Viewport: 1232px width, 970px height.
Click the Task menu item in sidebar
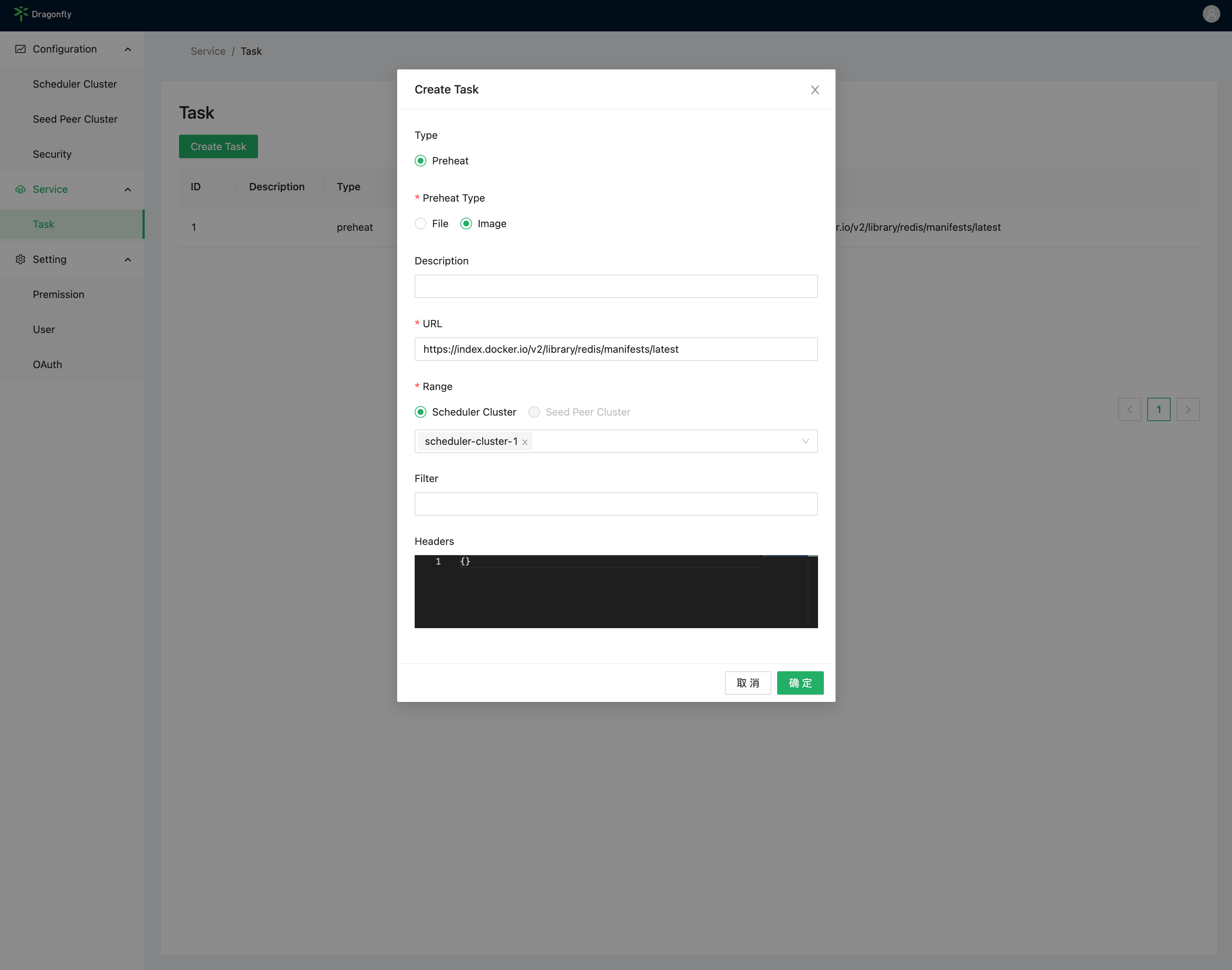(x=43, y=224)
